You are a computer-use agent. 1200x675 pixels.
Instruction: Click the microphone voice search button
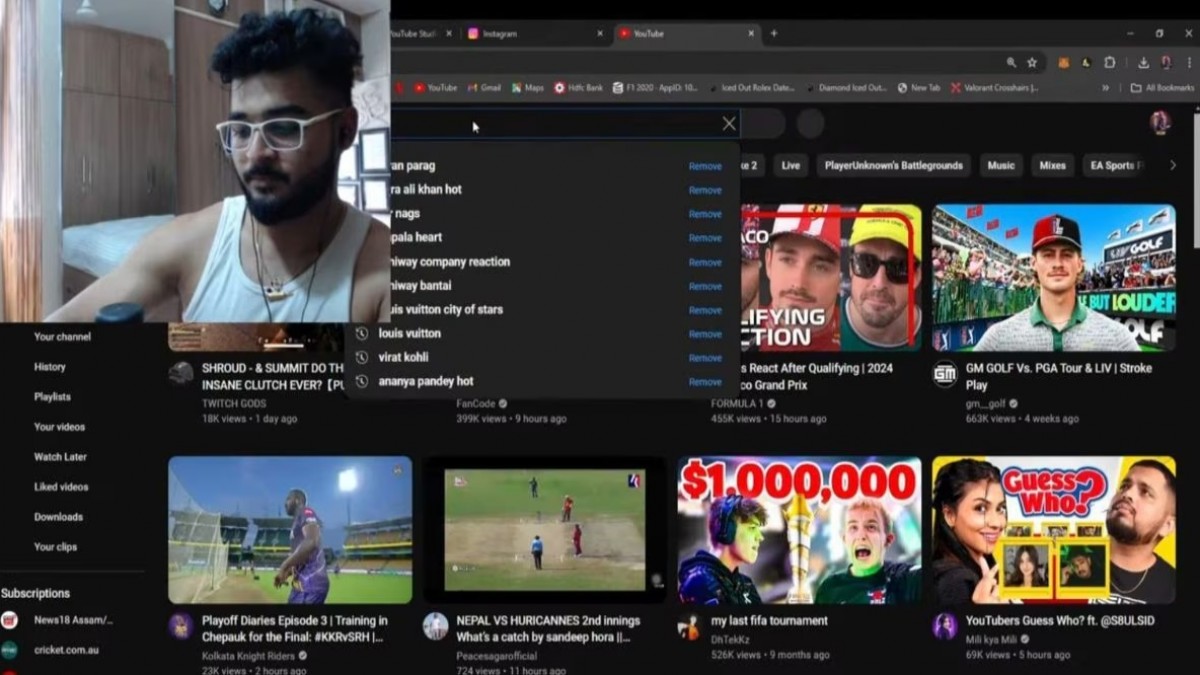[x=810, y=124]
